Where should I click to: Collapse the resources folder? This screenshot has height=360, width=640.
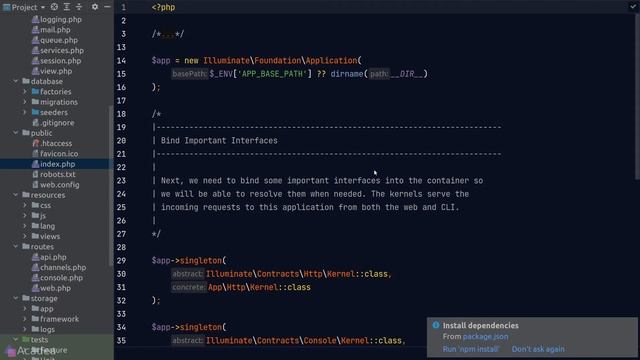pos(16,195)
